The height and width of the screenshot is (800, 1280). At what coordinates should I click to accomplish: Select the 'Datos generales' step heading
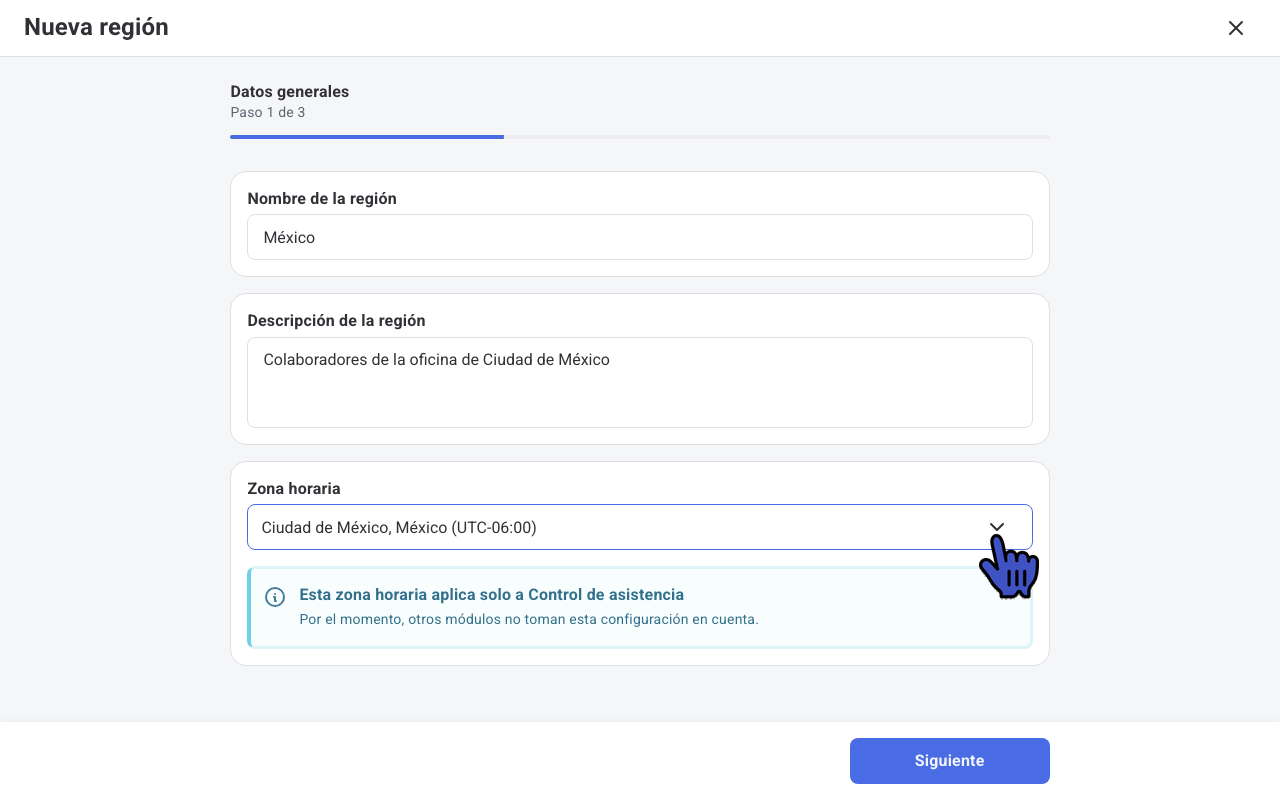point(290,91)
